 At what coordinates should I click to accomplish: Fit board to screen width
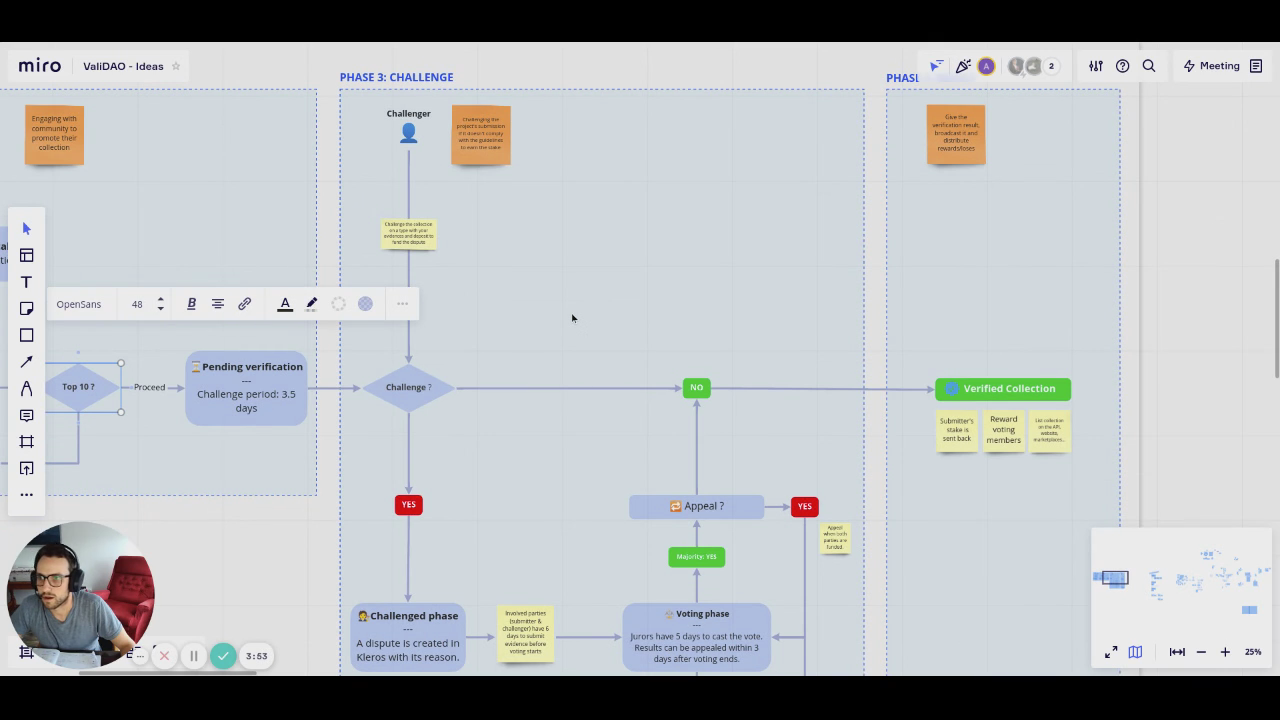[1177, 652]
